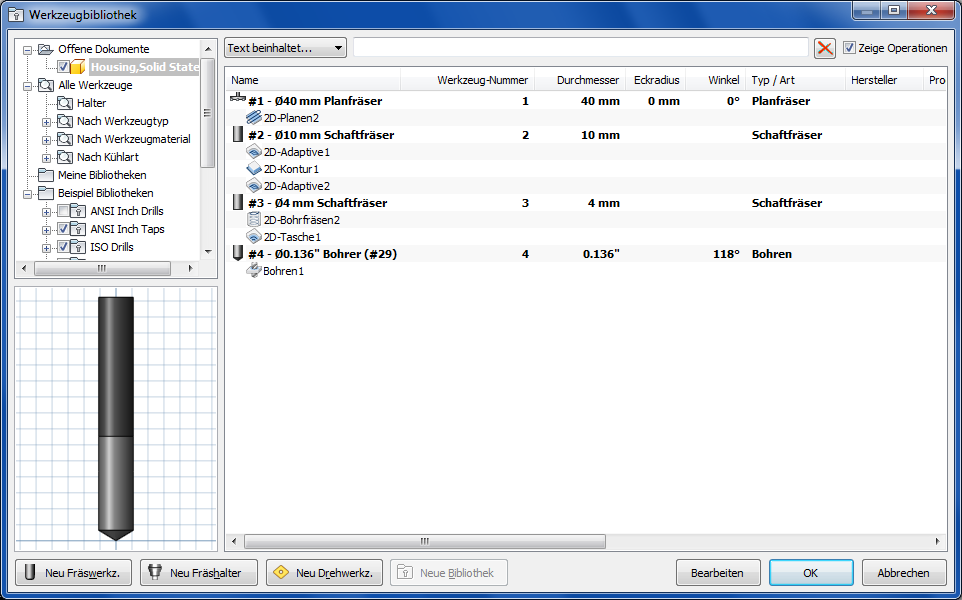Sort by the Typ / Art column header
This screenshot has height=600, width=962.
pyautogui.click(x=795, y=80)
